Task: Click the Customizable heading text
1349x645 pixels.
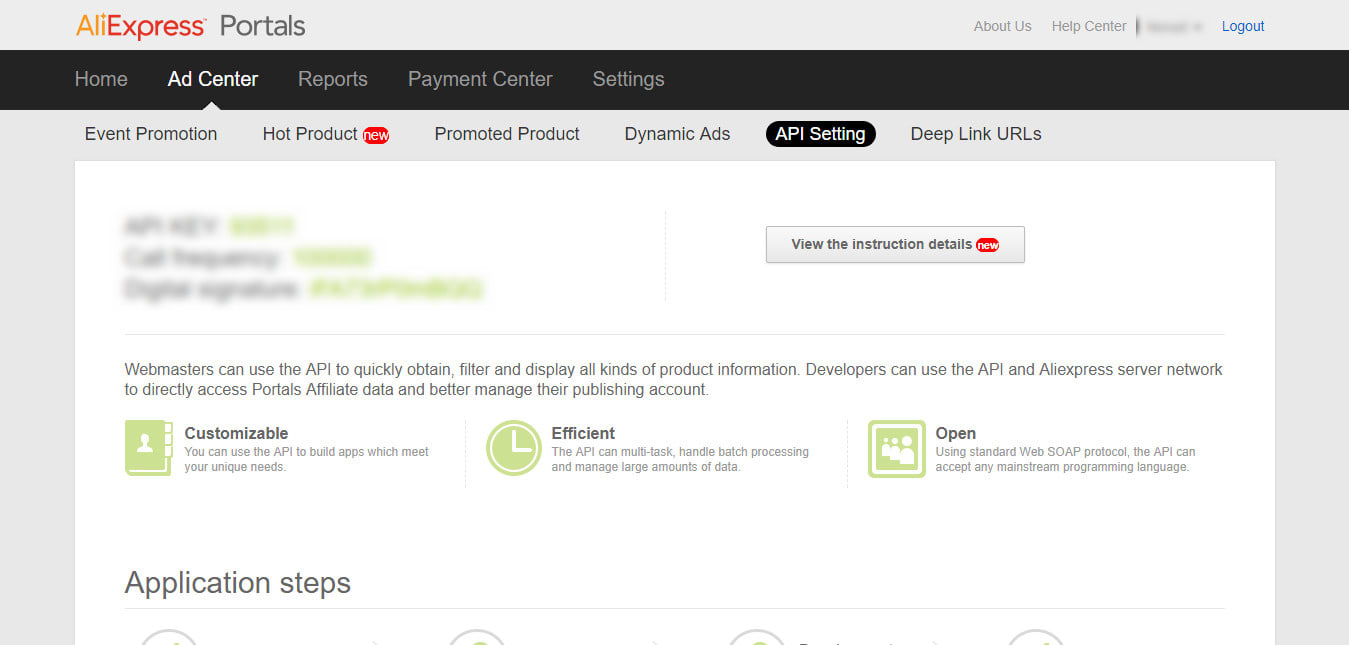Action: (236, 433)
